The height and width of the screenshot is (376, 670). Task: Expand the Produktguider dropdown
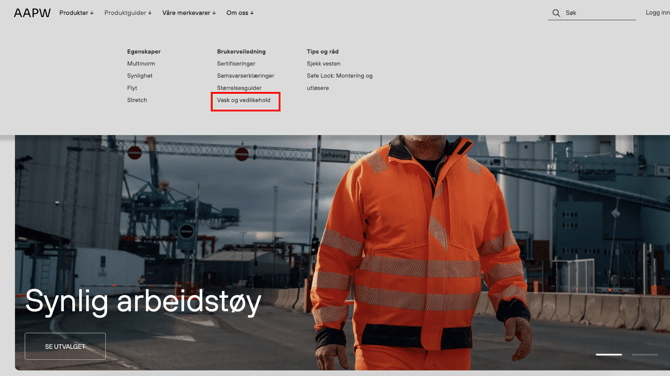128,13
